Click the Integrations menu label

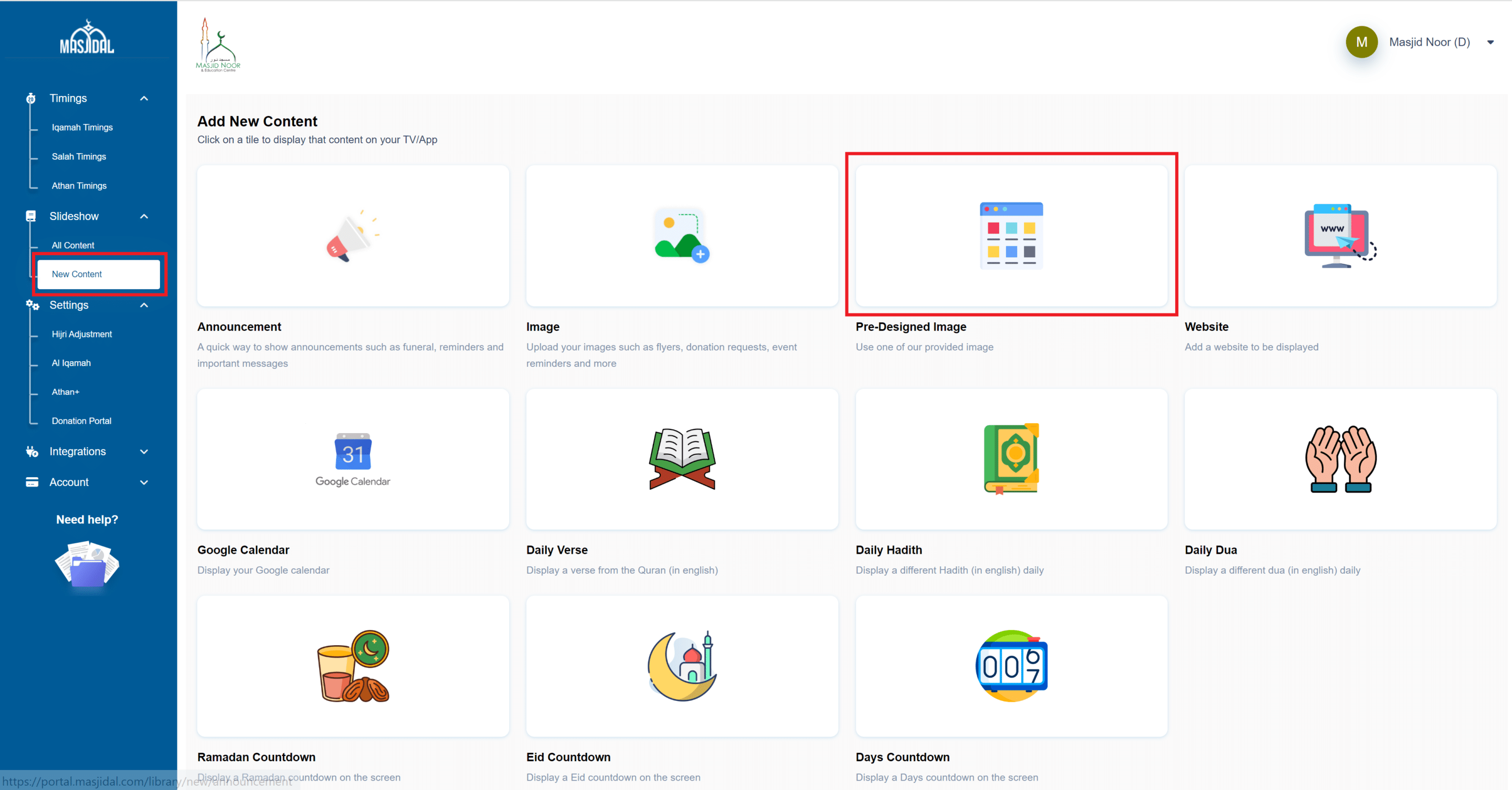(78, 451)
